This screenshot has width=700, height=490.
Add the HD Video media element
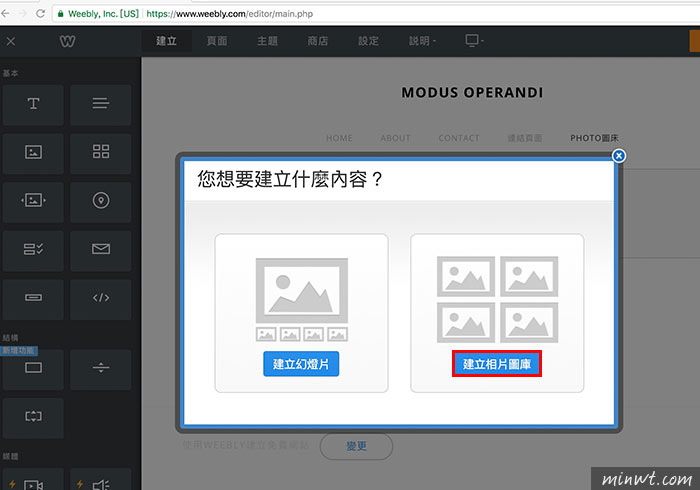(x=33, y=481)
